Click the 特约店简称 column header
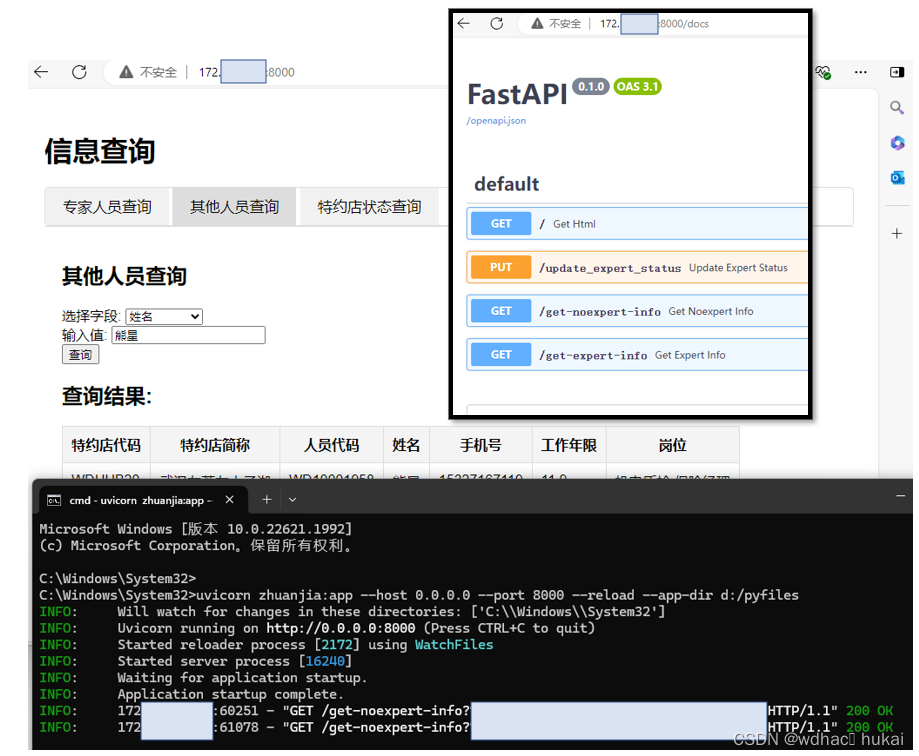Screen dimensions: 919x756 (215, 445)
